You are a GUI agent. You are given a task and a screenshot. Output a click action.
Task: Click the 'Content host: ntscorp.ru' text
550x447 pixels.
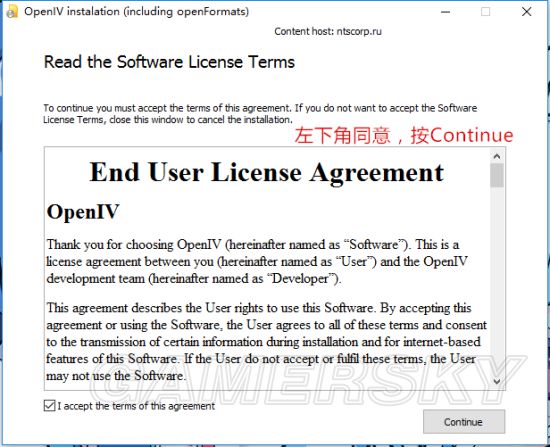328,32
